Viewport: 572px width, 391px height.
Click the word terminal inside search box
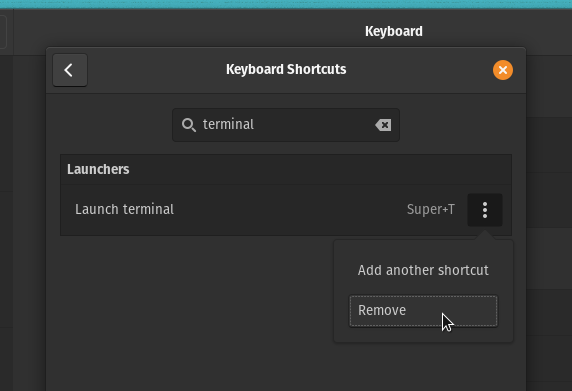coord(228,125)
